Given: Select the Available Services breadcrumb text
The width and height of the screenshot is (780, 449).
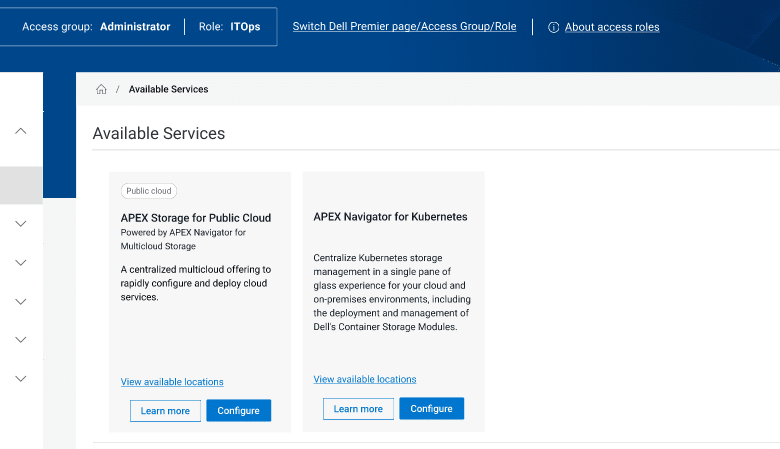Looking at the screenshot, I should (x=168, y=89).
